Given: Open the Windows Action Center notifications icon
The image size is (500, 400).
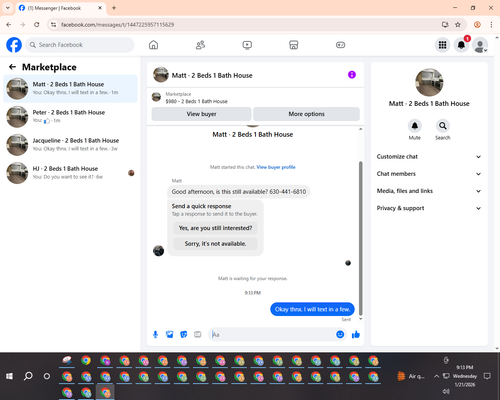Looking at the screenshot, I should click(x=487, y=376).
